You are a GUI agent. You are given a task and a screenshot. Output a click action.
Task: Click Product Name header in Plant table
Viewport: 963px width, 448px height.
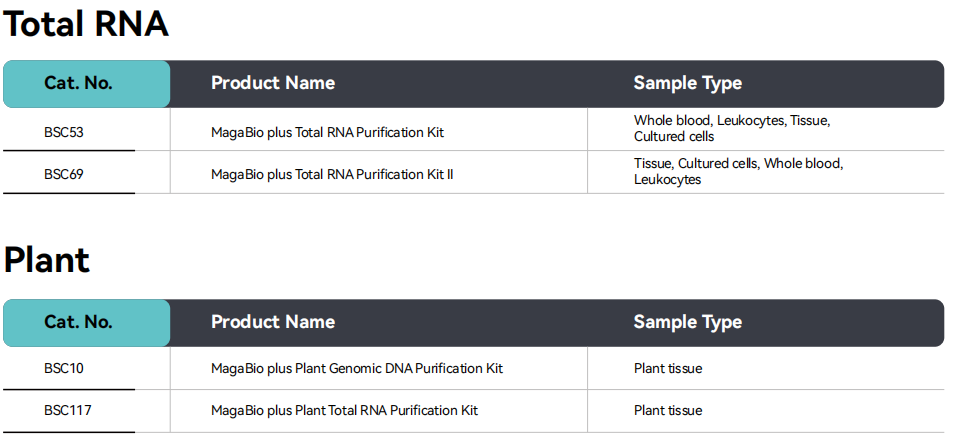[272, 322]
